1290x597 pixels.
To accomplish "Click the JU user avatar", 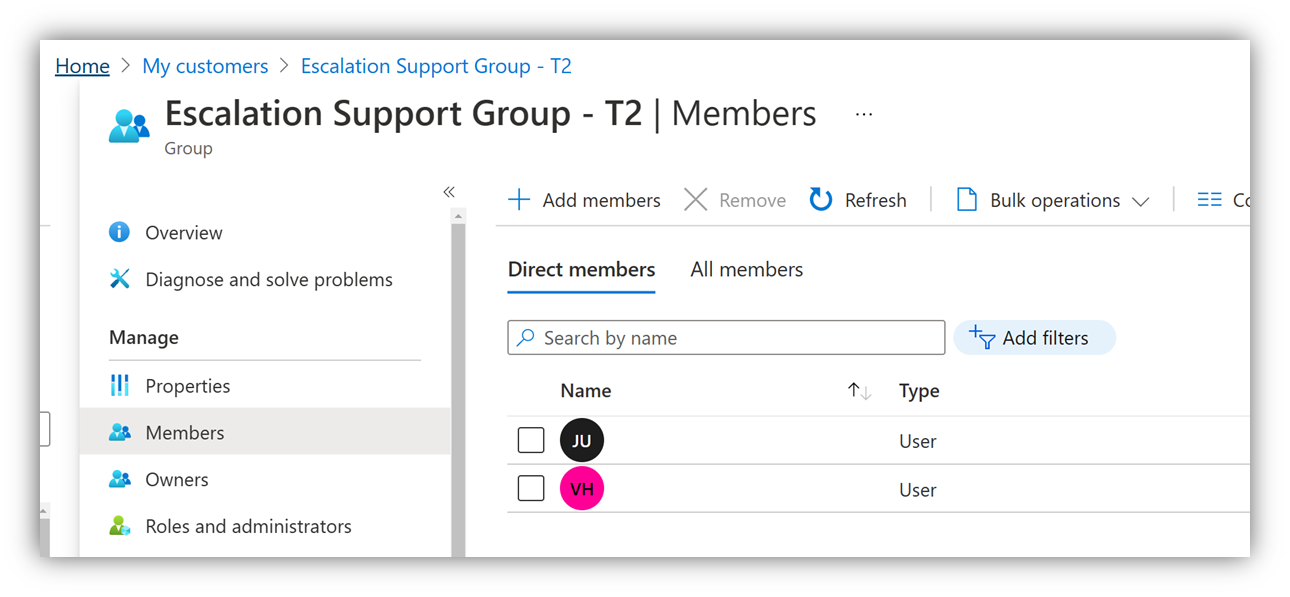I will (x=582, y=441).
